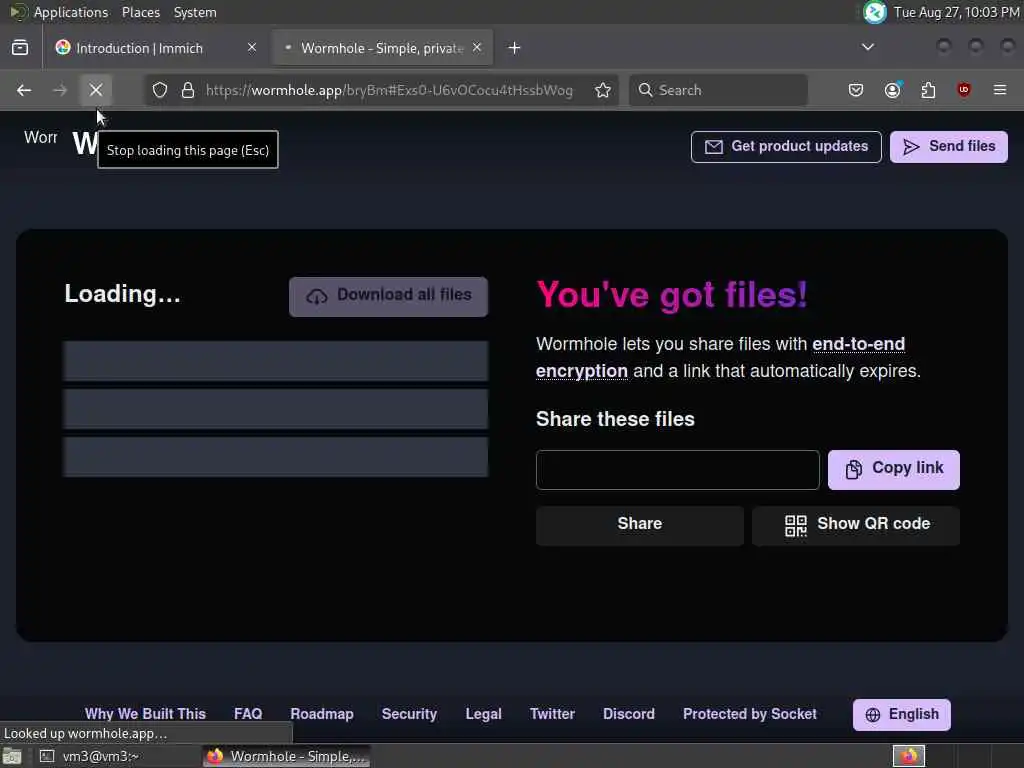Open the Twitter footer link
This screenshot has width=1024, height=768.
552,714
